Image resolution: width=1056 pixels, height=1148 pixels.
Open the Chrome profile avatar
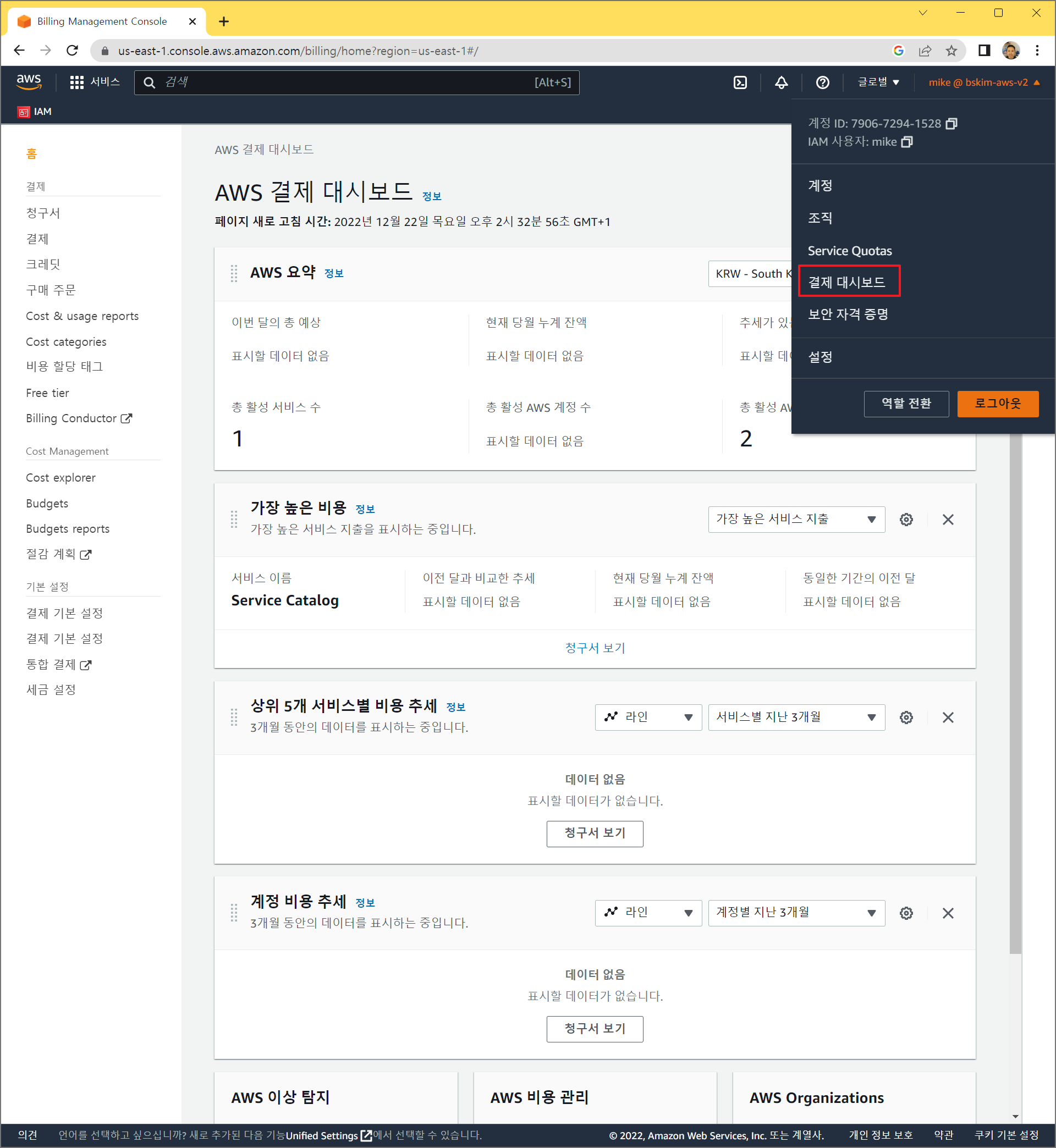coord(1010,51)
